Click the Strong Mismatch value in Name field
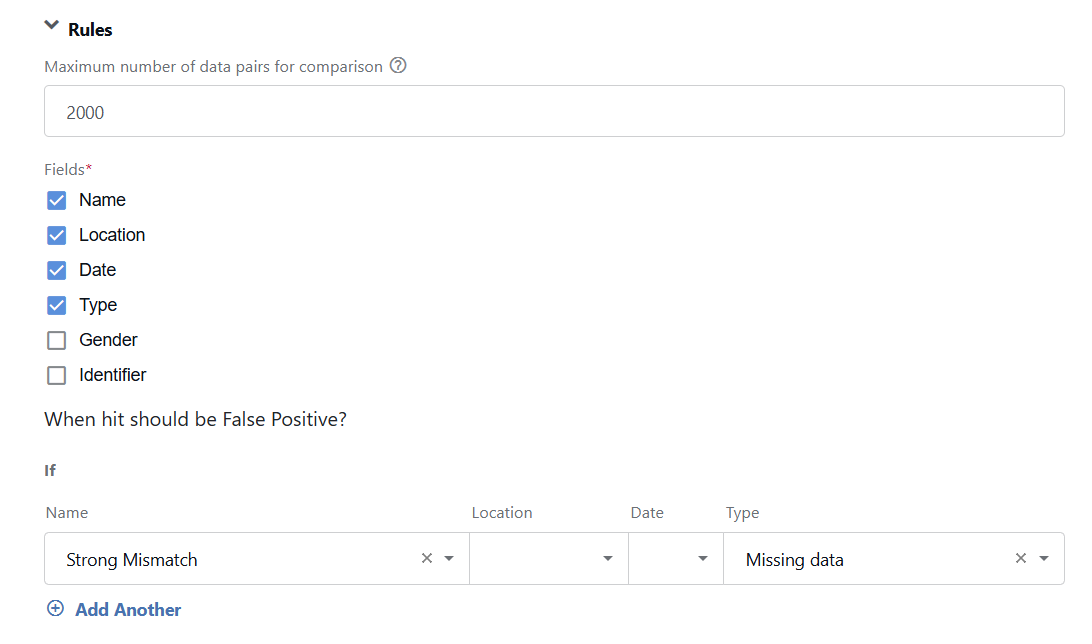The width and height of the screenshot is (1092, 644). (132, 560)
